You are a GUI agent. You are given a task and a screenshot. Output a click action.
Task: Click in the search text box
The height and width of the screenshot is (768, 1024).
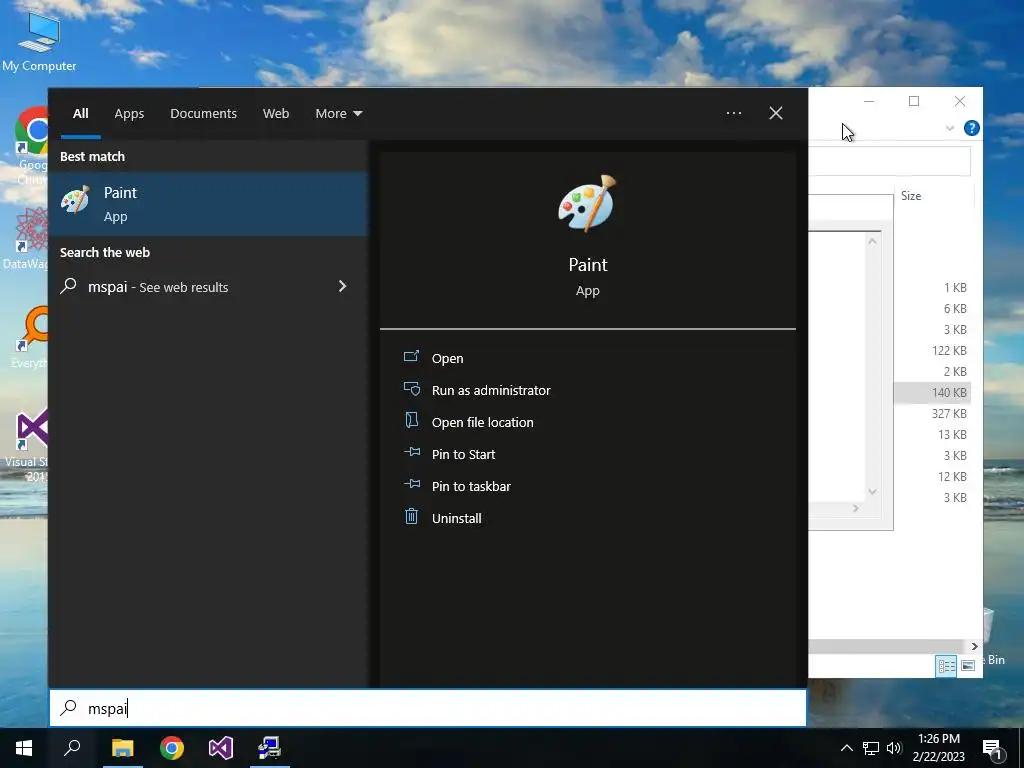(x=428, y=708)
